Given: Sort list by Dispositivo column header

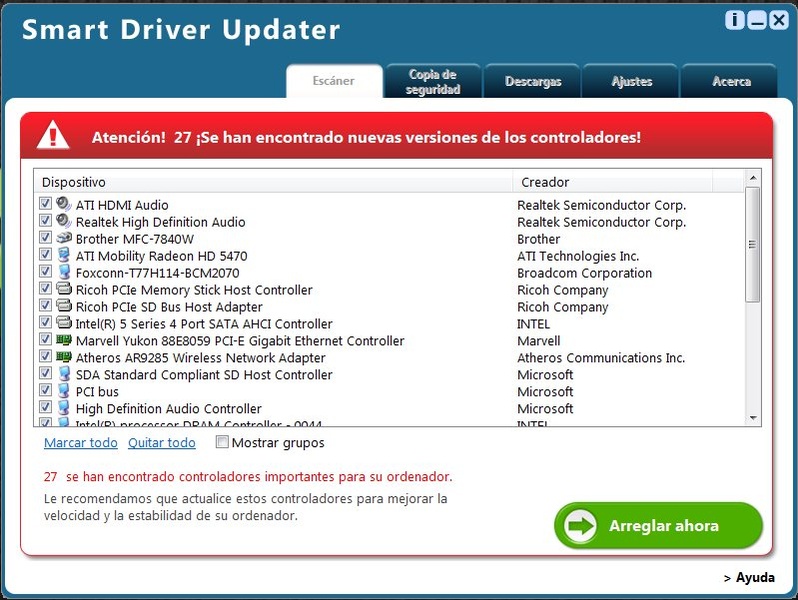Looking at the screenshot, I should pyautogui.click(x=273, y=182).
